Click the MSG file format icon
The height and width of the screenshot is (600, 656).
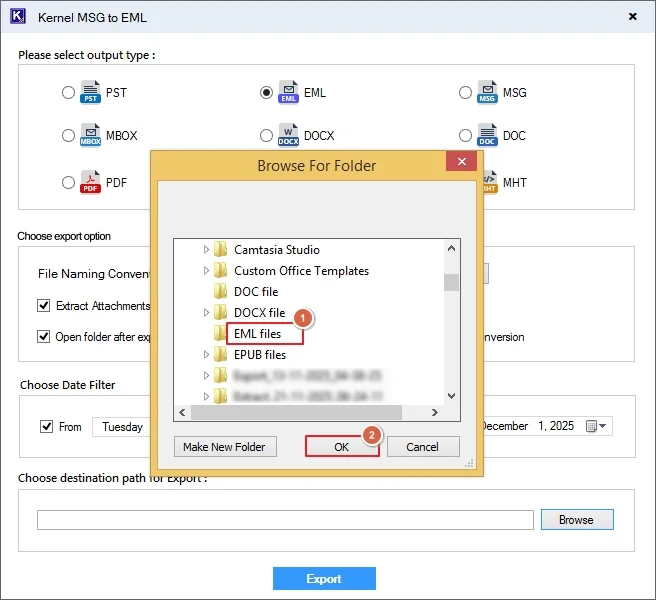pos(487,93)
